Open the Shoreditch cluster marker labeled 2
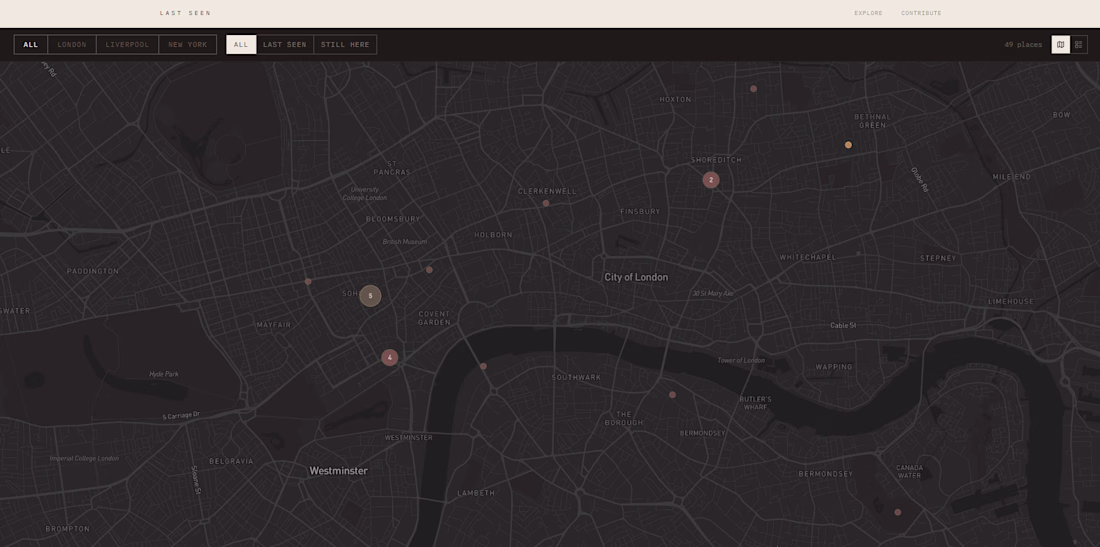Image resolution: width=1100 pixels, height=547 pixels. coord(711,180)
